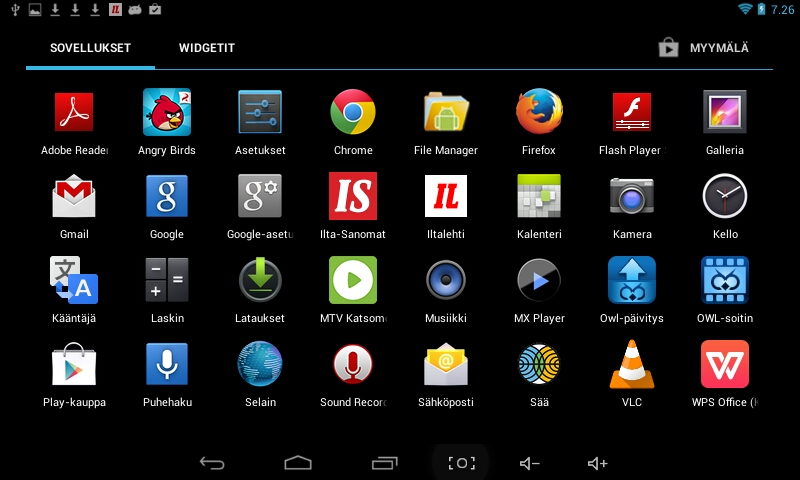Open Flash Player Settings app
The width and height of the screenshot is (800, 480).
[632, 112]
